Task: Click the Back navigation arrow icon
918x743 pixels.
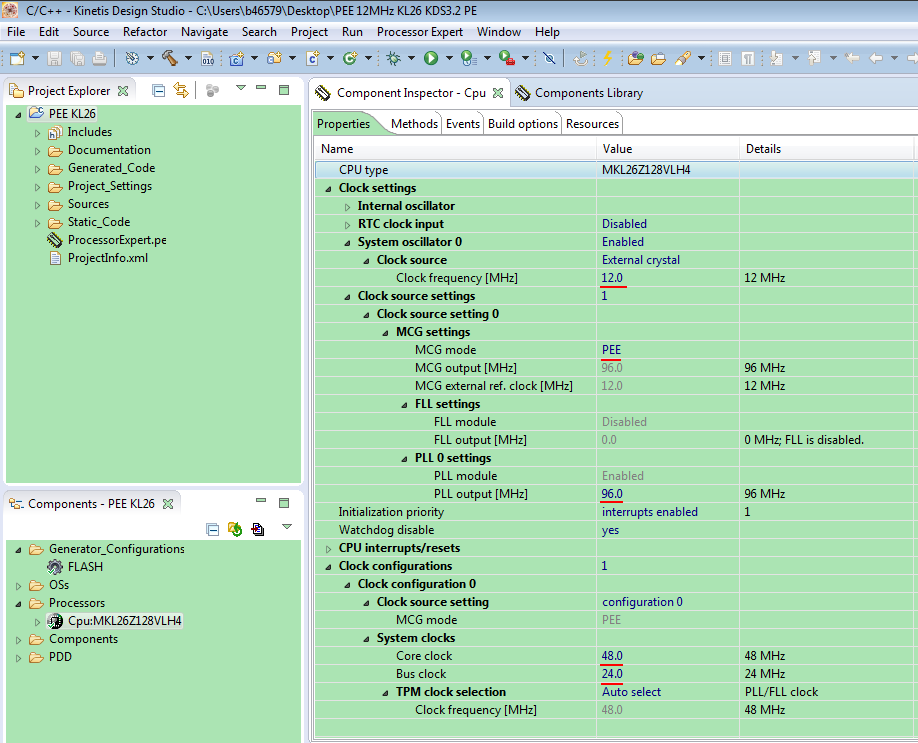Action: tap(876, 58)
